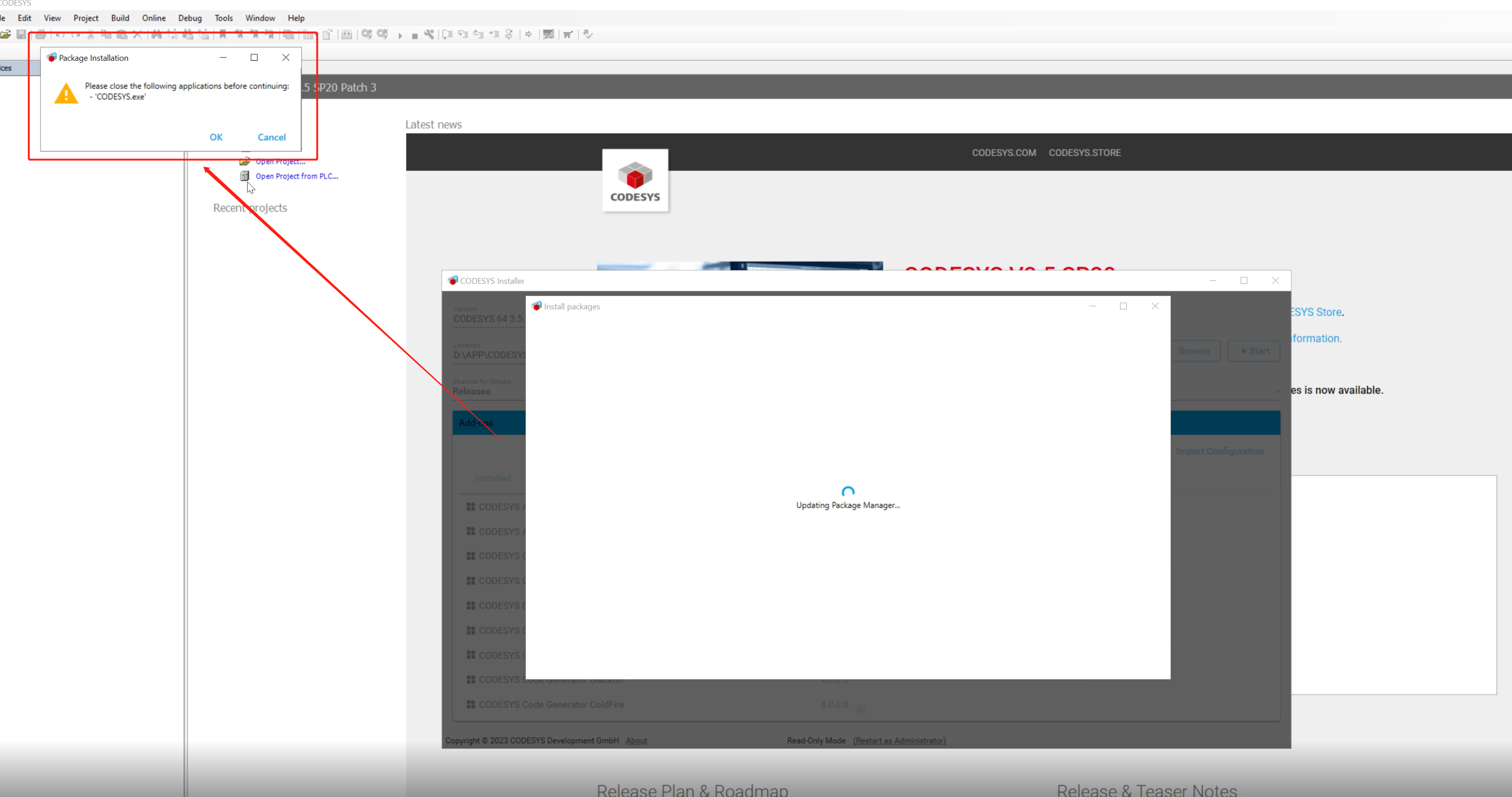The height and width of the screenshot is (797, 1512).
Task: Click Open Project from PLC link
Action: 297,176
